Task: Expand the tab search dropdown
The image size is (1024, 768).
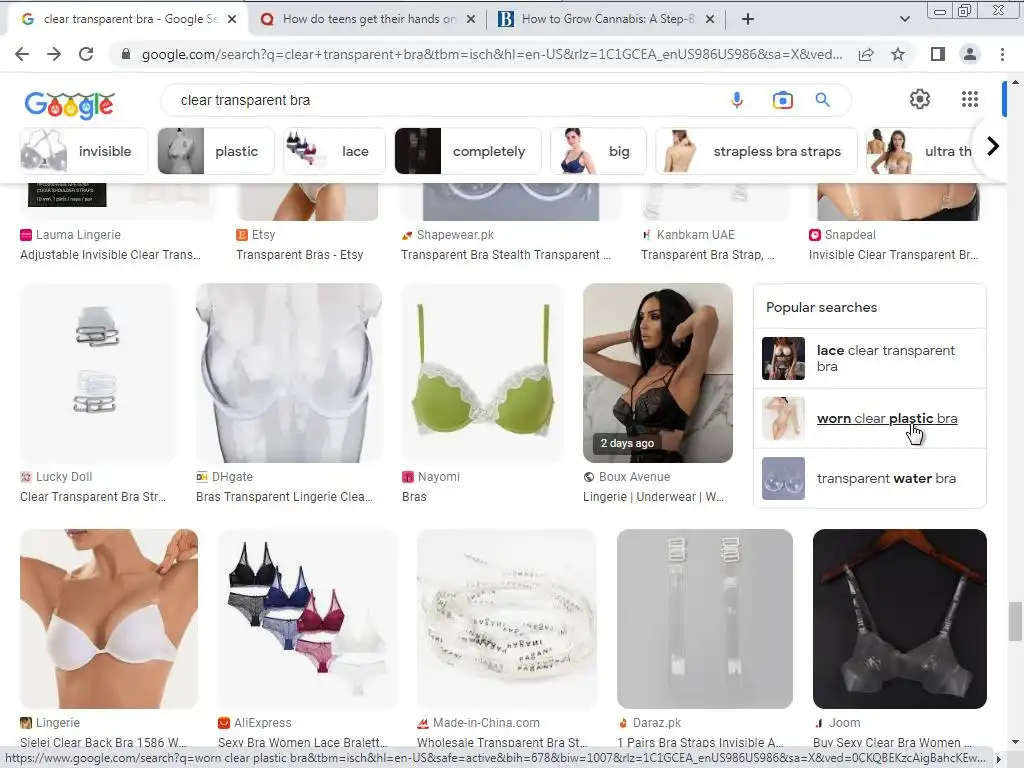Action: pyautogui.click(x=904, y=19)
